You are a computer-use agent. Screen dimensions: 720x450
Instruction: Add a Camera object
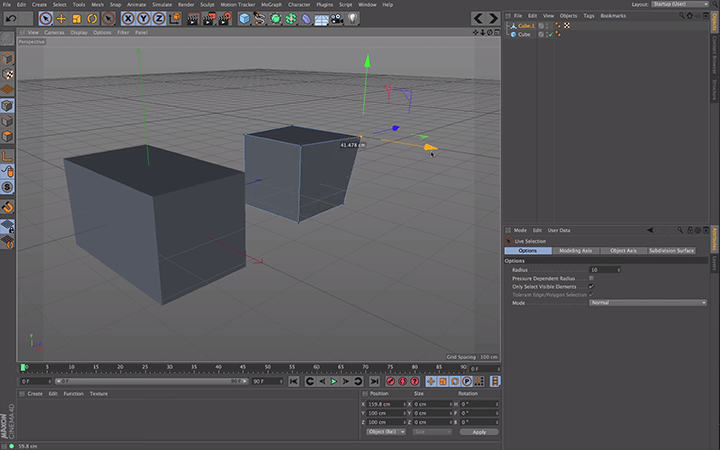(337, 19)
